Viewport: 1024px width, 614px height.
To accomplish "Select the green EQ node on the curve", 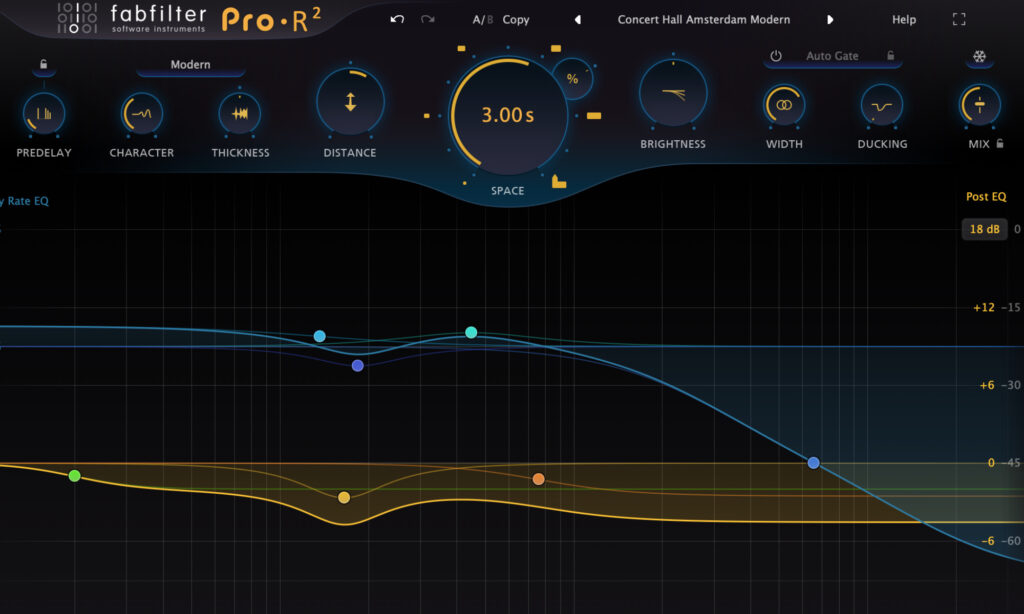I will pyautogui.click(x=74, y=476).
